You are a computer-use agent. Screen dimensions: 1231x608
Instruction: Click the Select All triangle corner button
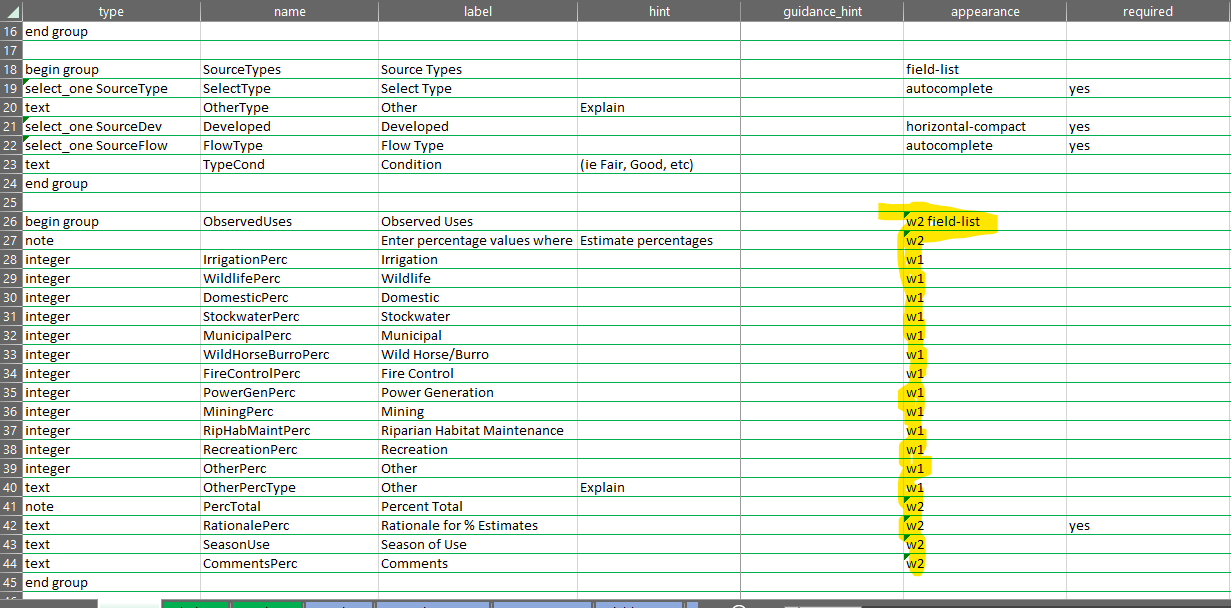pyautogui.click(x=10, y=11)
